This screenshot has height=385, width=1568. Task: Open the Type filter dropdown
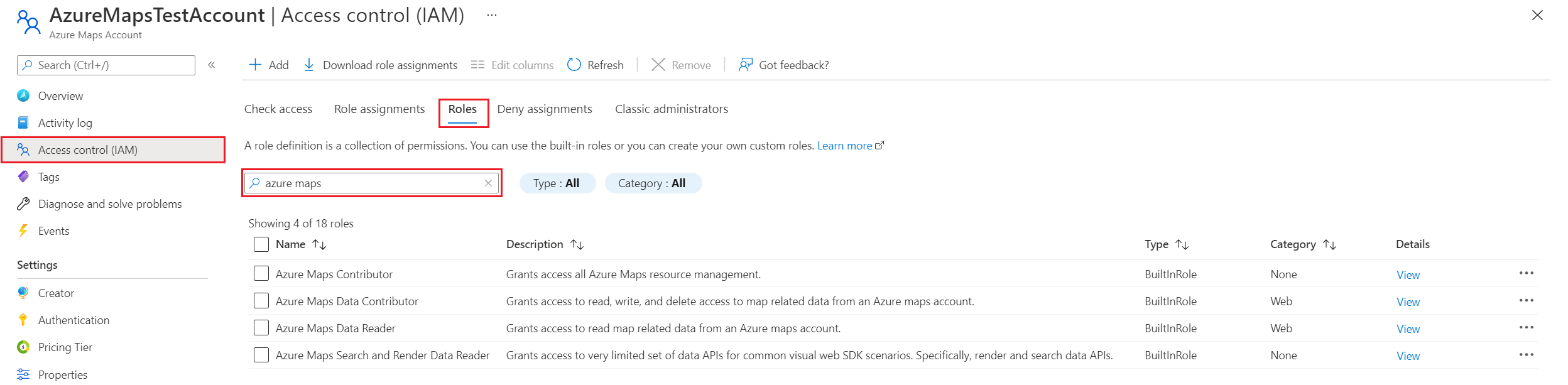(557, 183)
